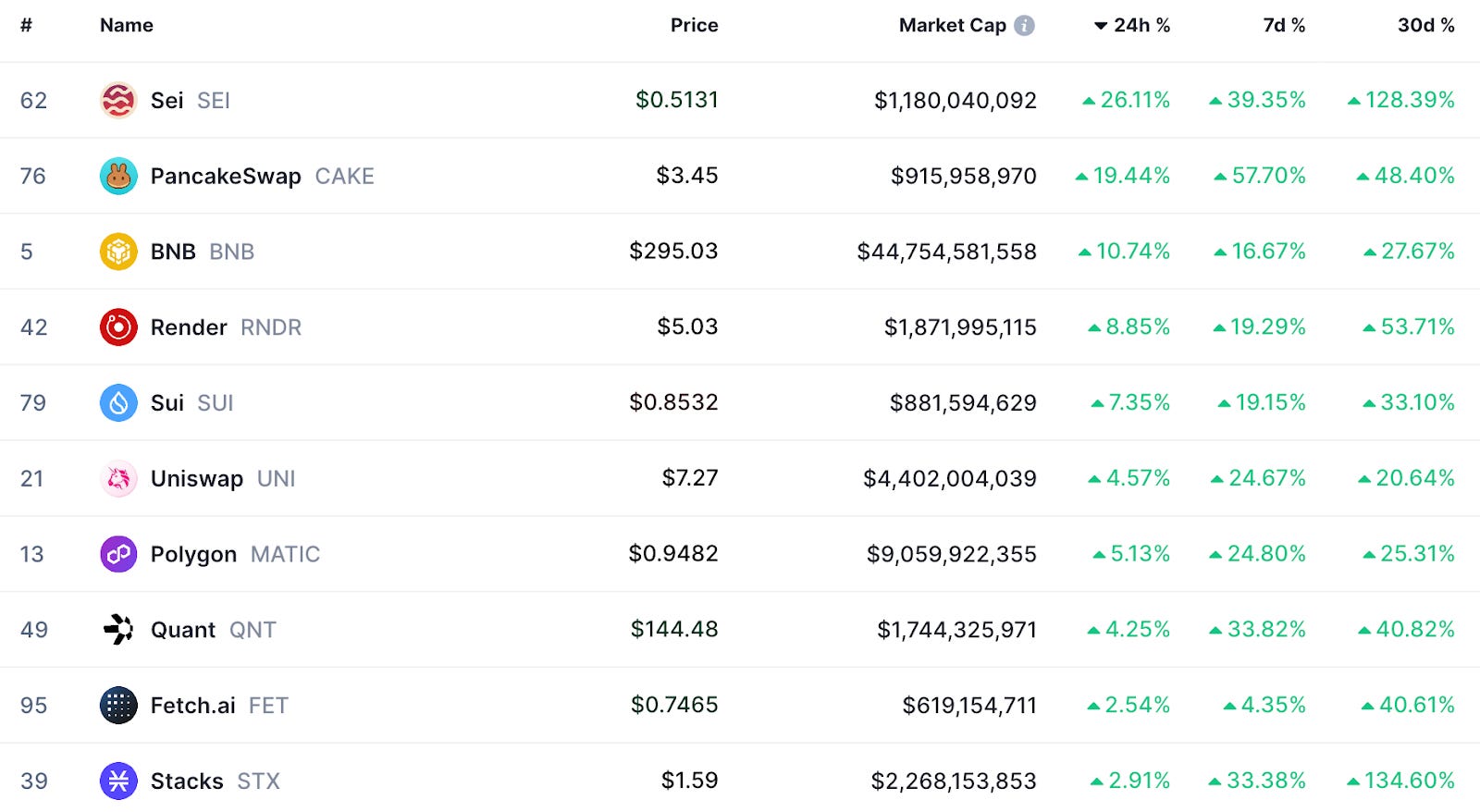Click Quant price $144.48
The image size is (1480, 812).
(x=674, y=630)
